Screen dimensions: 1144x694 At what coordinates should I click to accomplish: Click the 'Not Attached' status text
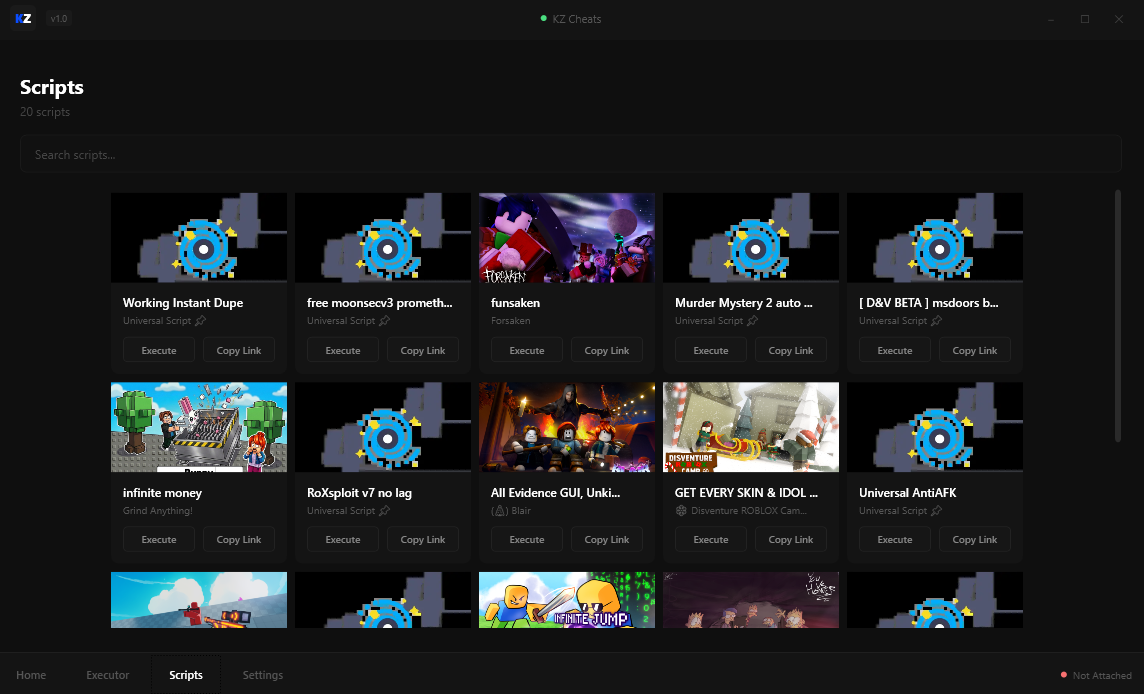click(1102, 675)
